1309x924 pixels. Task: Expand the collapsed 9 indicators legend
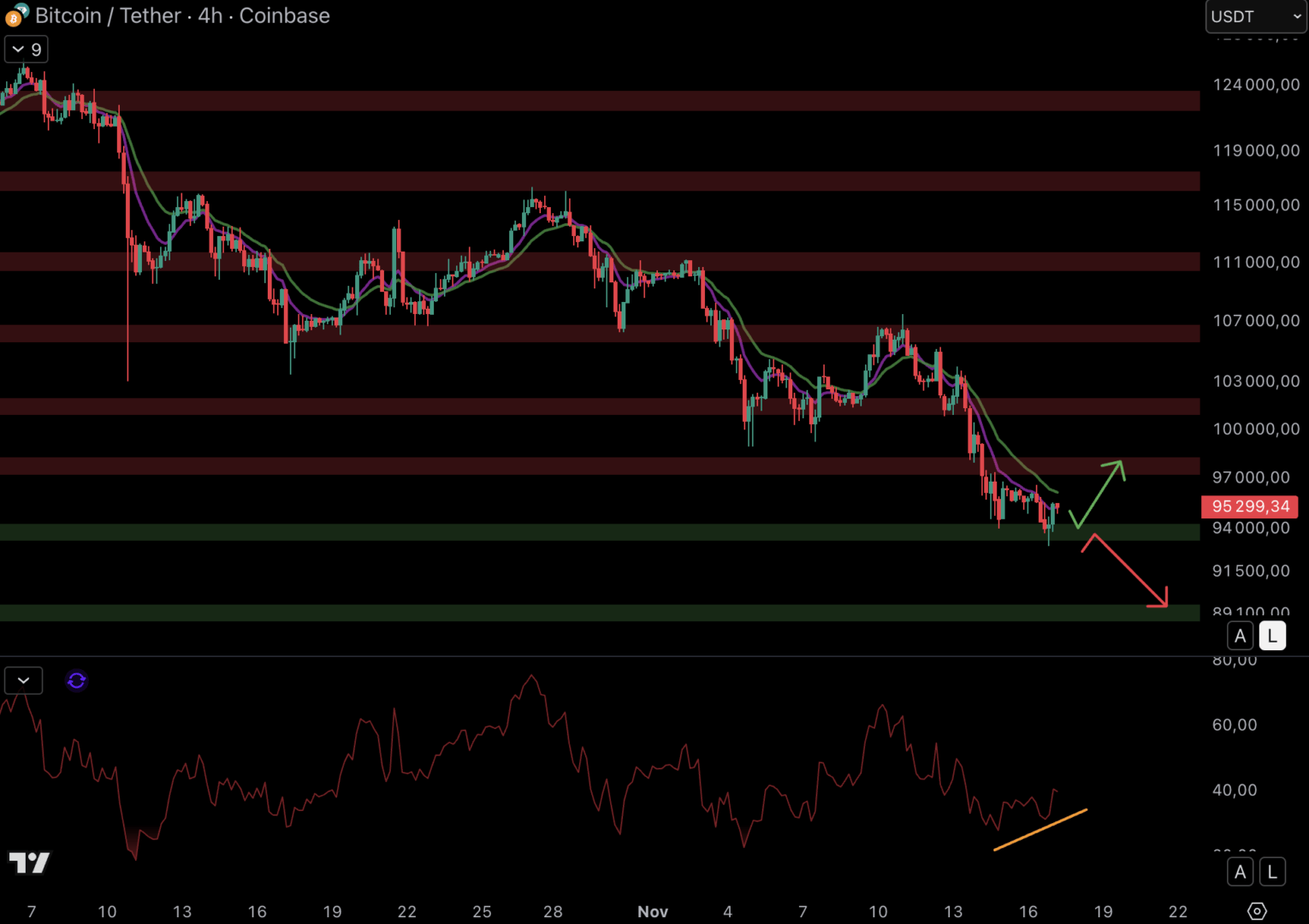27,50
